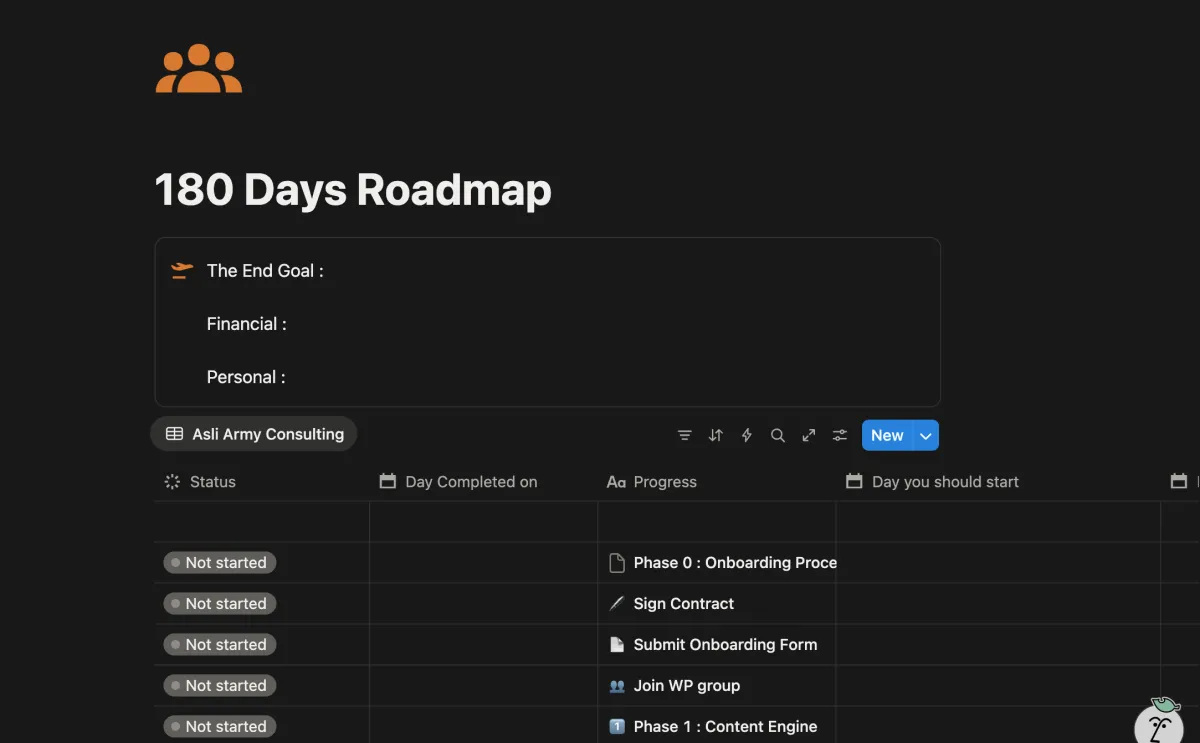Screen dimensions: 1200x743
Task: Open automations lightning bolt icon
Action: click(746, 435)
